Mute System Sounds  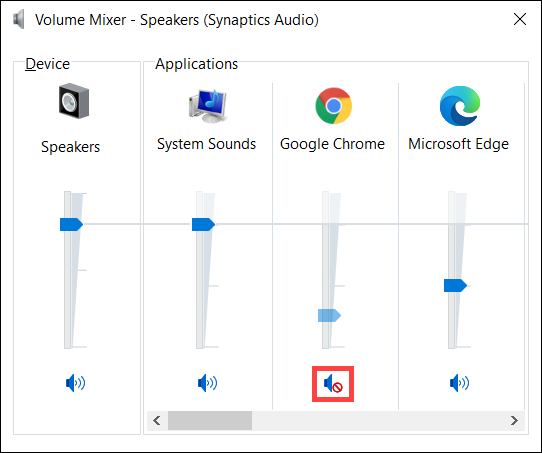(207, 383)
